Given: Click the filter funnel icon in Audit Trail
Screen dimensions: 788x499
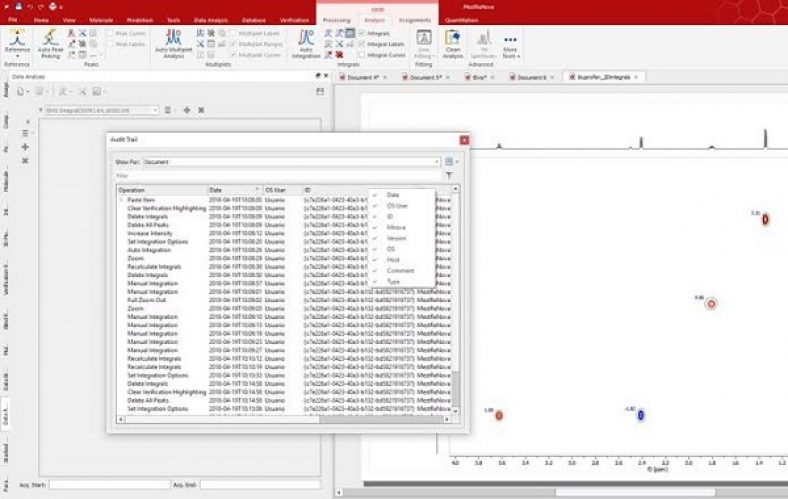Looking at the screenshot, I should (449, 175).
